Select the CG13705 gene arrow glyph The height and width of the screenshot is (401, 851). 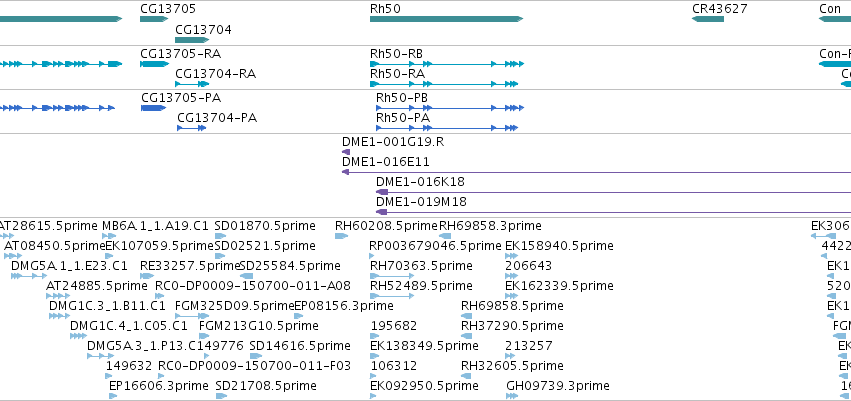pos(154,19)
